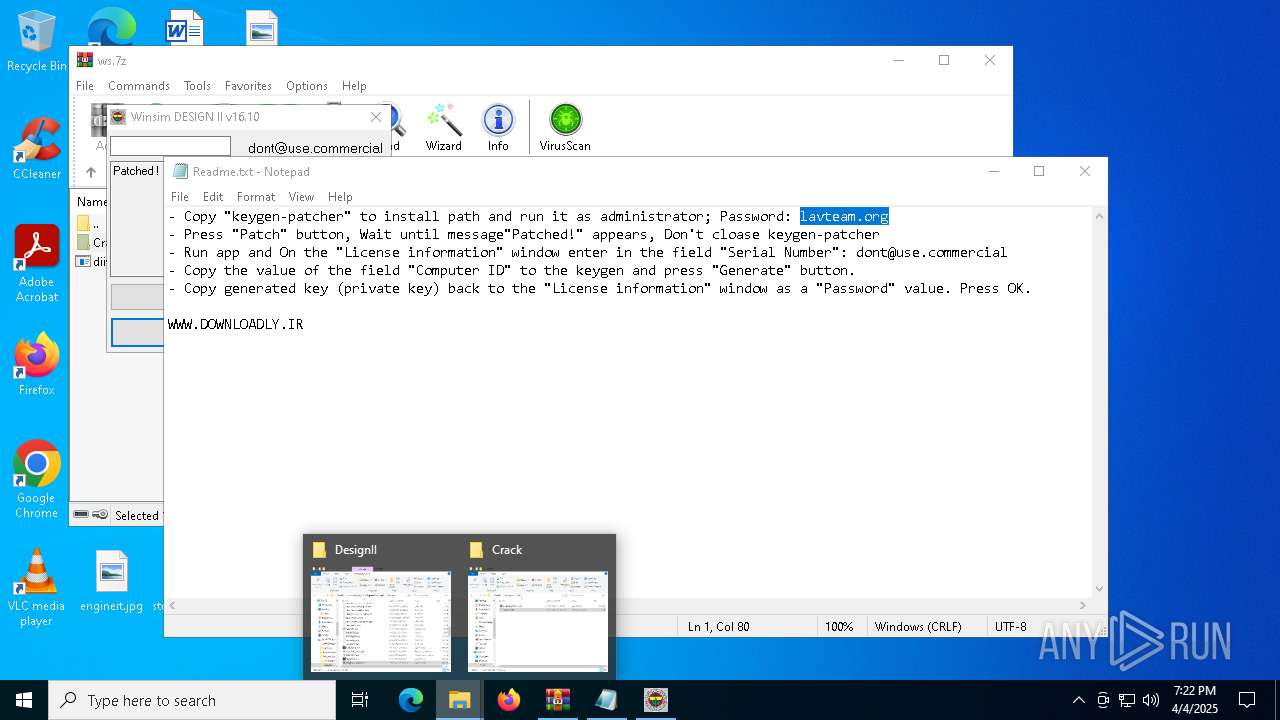Minimize the WinRAR ws.7z window
The image size is (1280, 720).
click(x=898, y=60)
